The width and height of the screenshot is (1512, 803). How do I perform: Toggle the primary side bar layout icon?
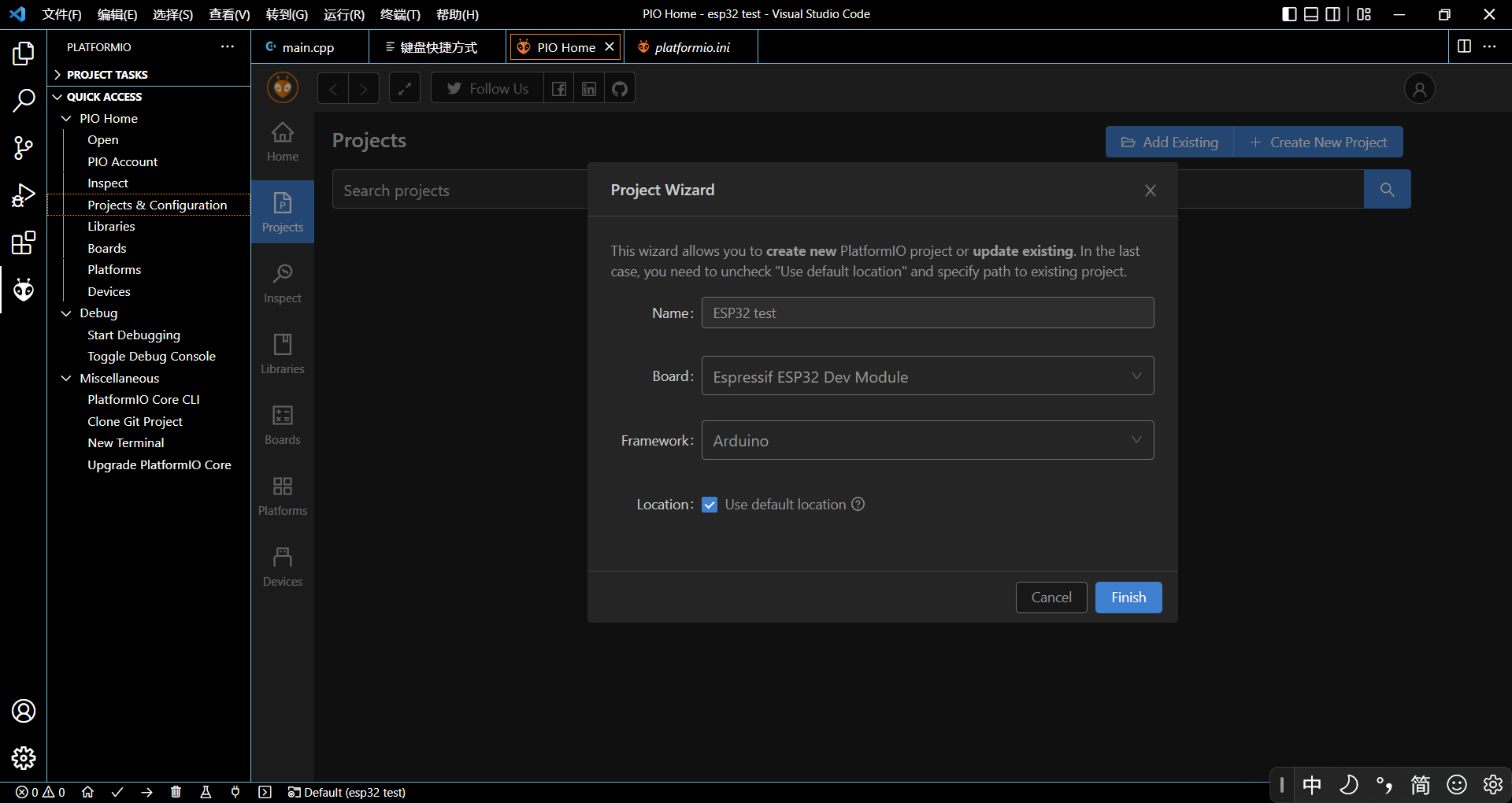(1289, 14)
